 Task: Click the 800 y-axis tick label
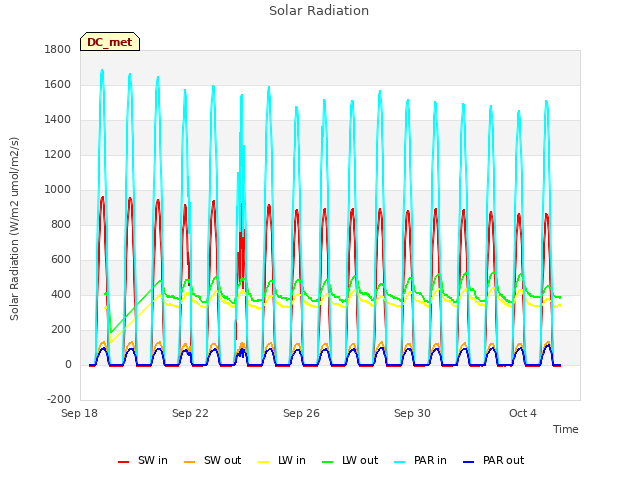pos(61,224)
